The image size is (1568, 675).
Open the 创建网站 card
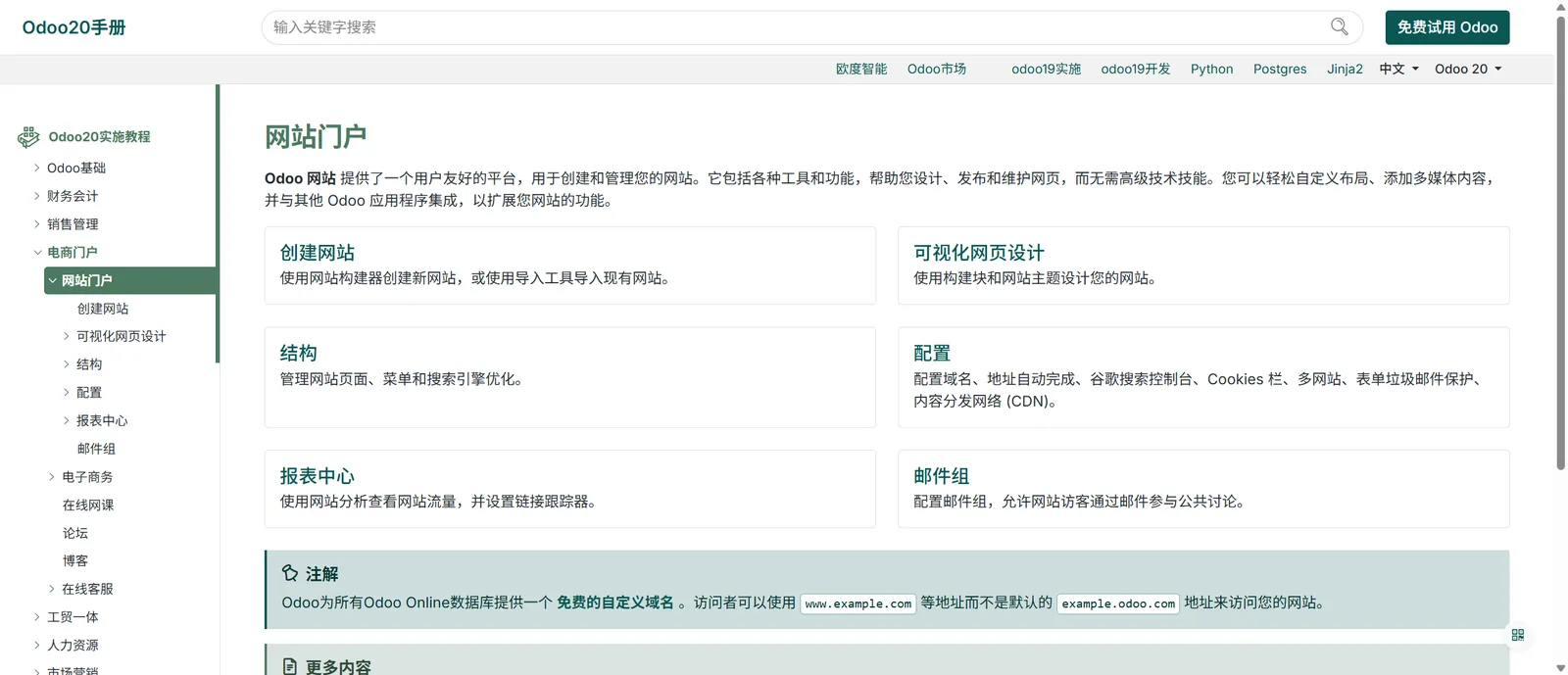pyautogui.click(x=318, y=253)
